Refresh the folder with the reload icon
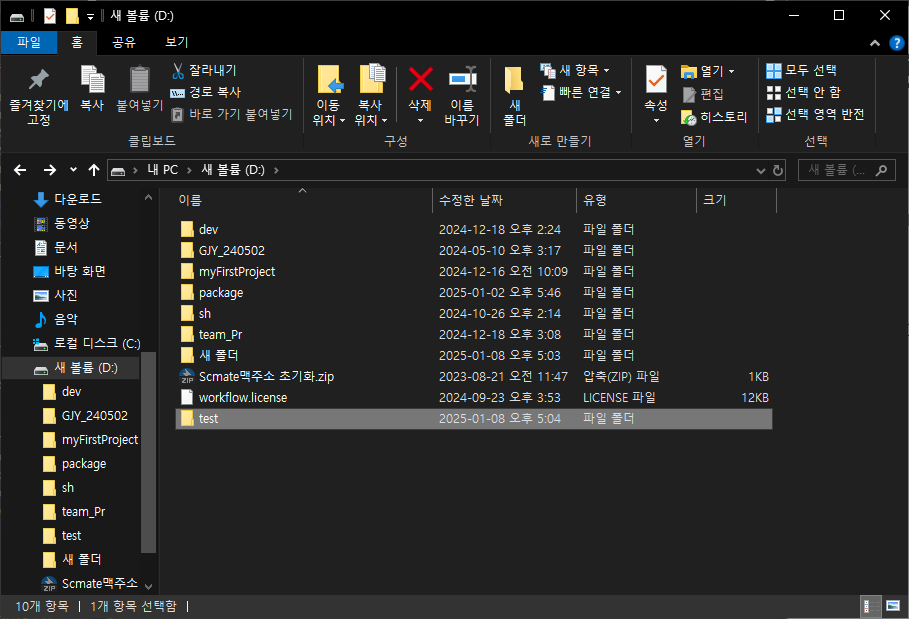Image resolution: width=909 pixels, height=619 pixels. point(778,170)
